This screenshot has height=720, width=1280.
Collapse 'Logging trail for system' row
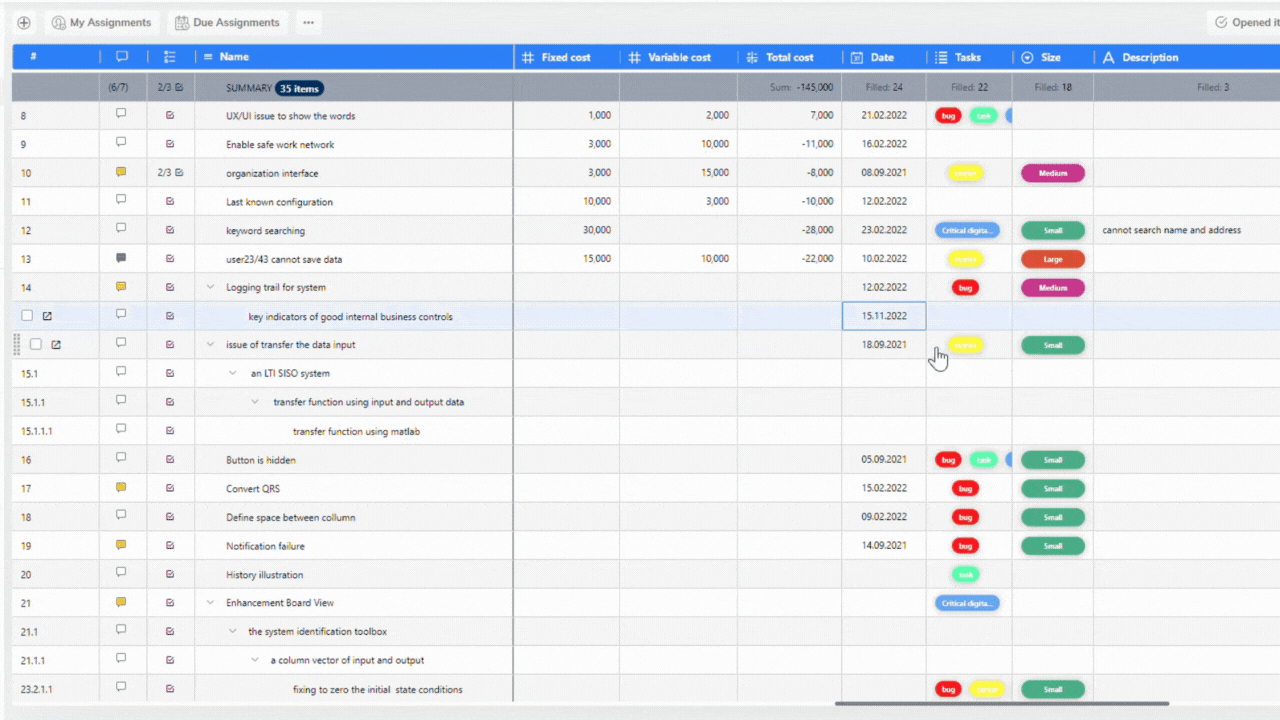(210, 287)
